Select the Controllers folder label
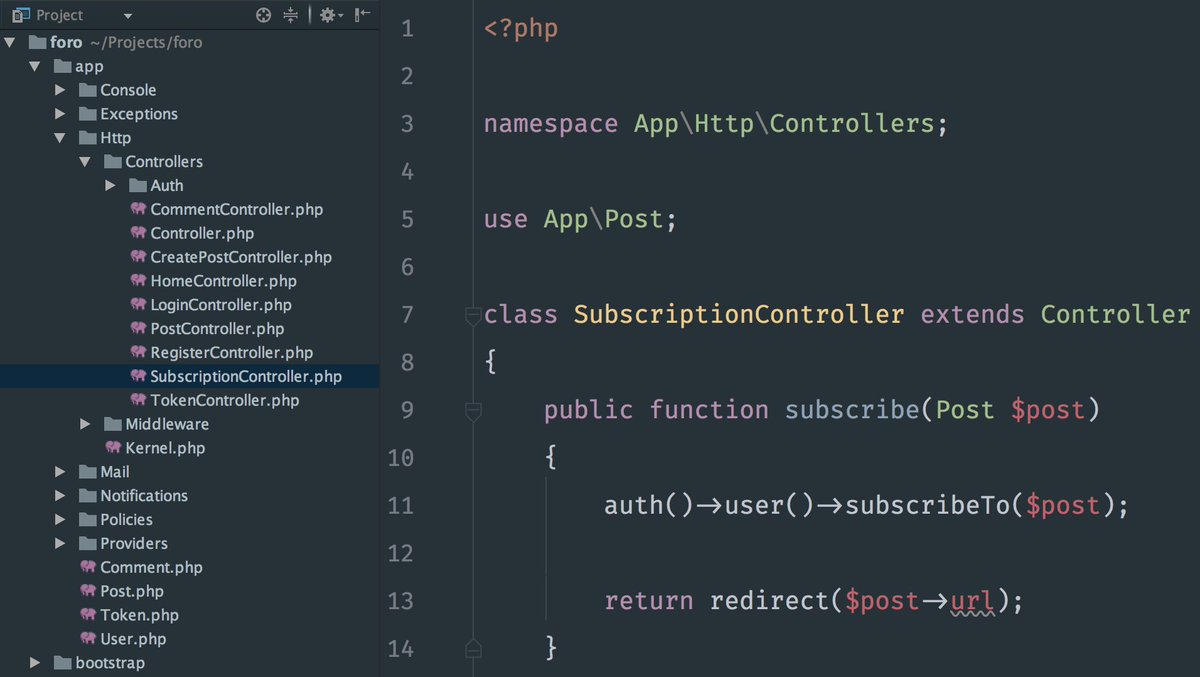This screenshot has width=1200, height=677. pos(164,162)
